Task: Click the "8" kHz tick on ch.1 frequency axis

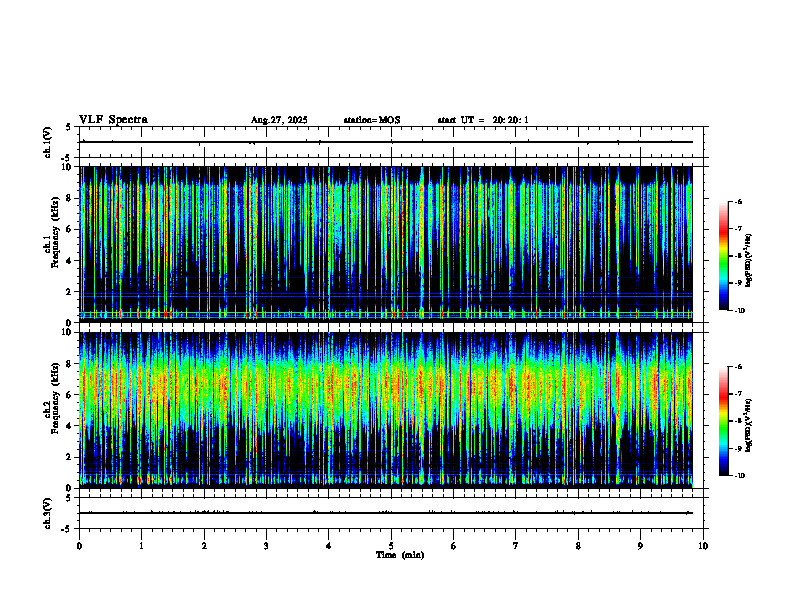Action: point(70,198)
